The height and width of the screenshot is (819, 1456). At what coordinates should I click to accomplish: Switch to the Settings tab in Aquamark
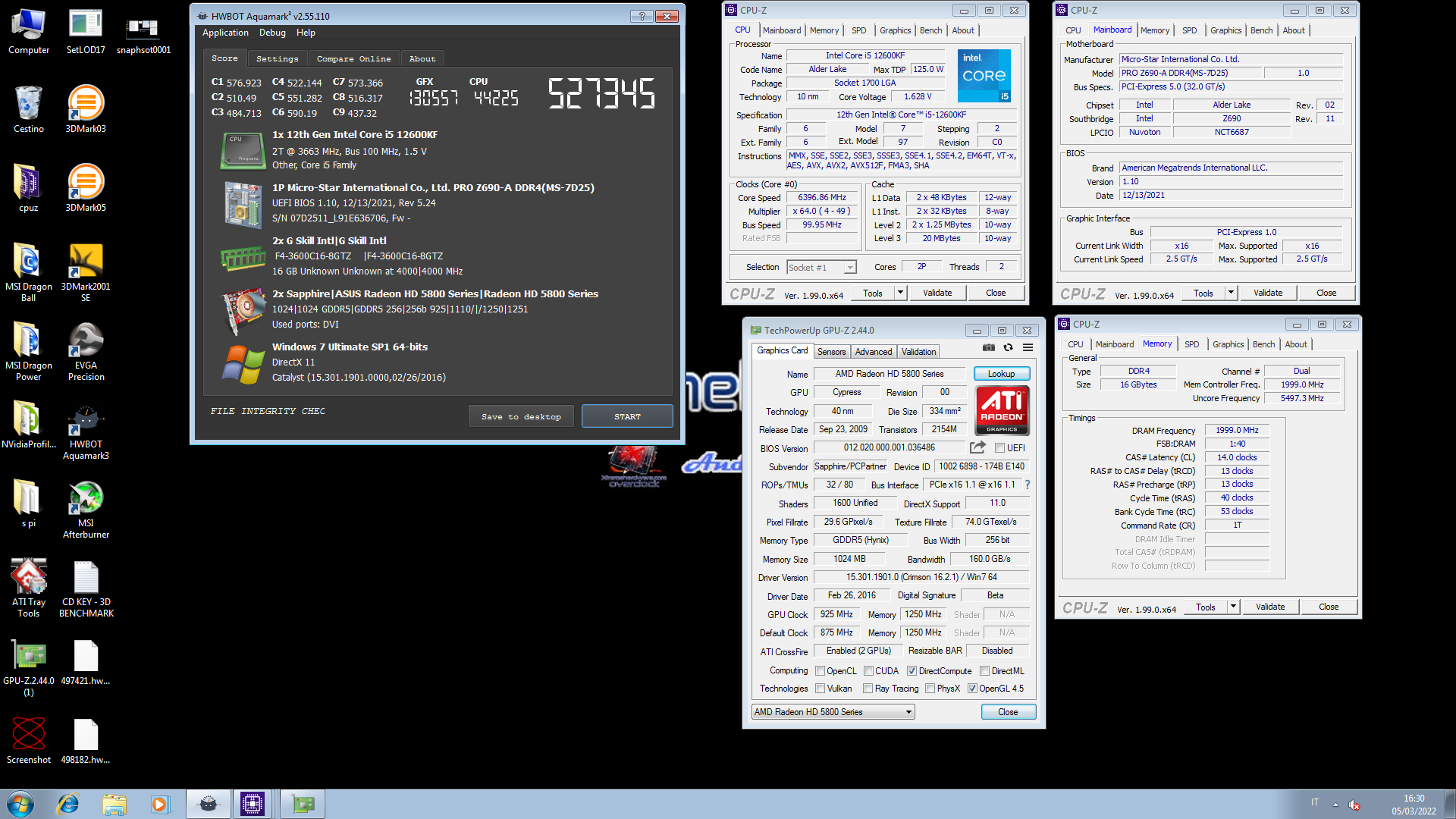tap(277, 58)
